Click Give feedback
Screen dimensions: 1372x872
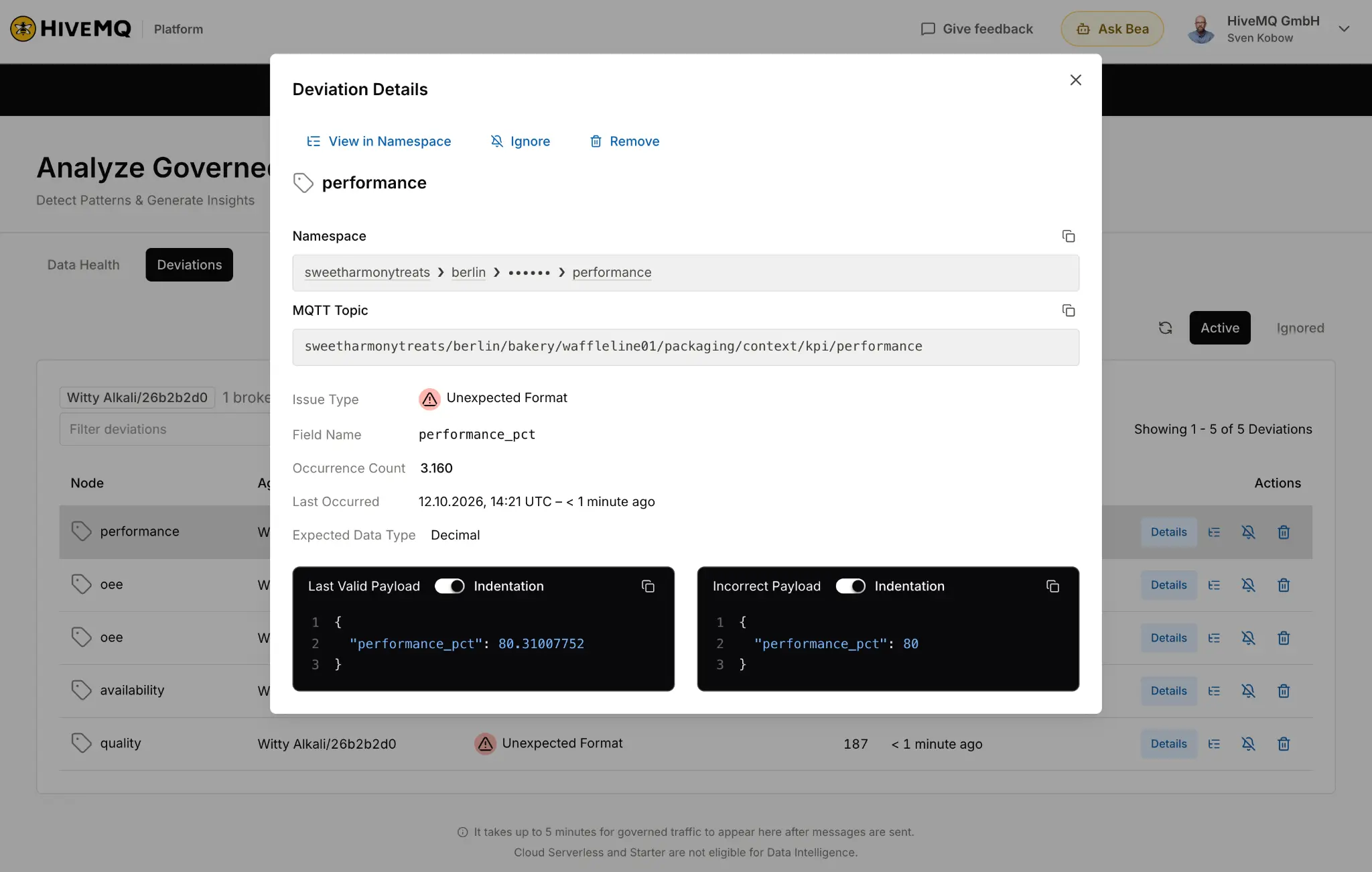coord(977,29)
